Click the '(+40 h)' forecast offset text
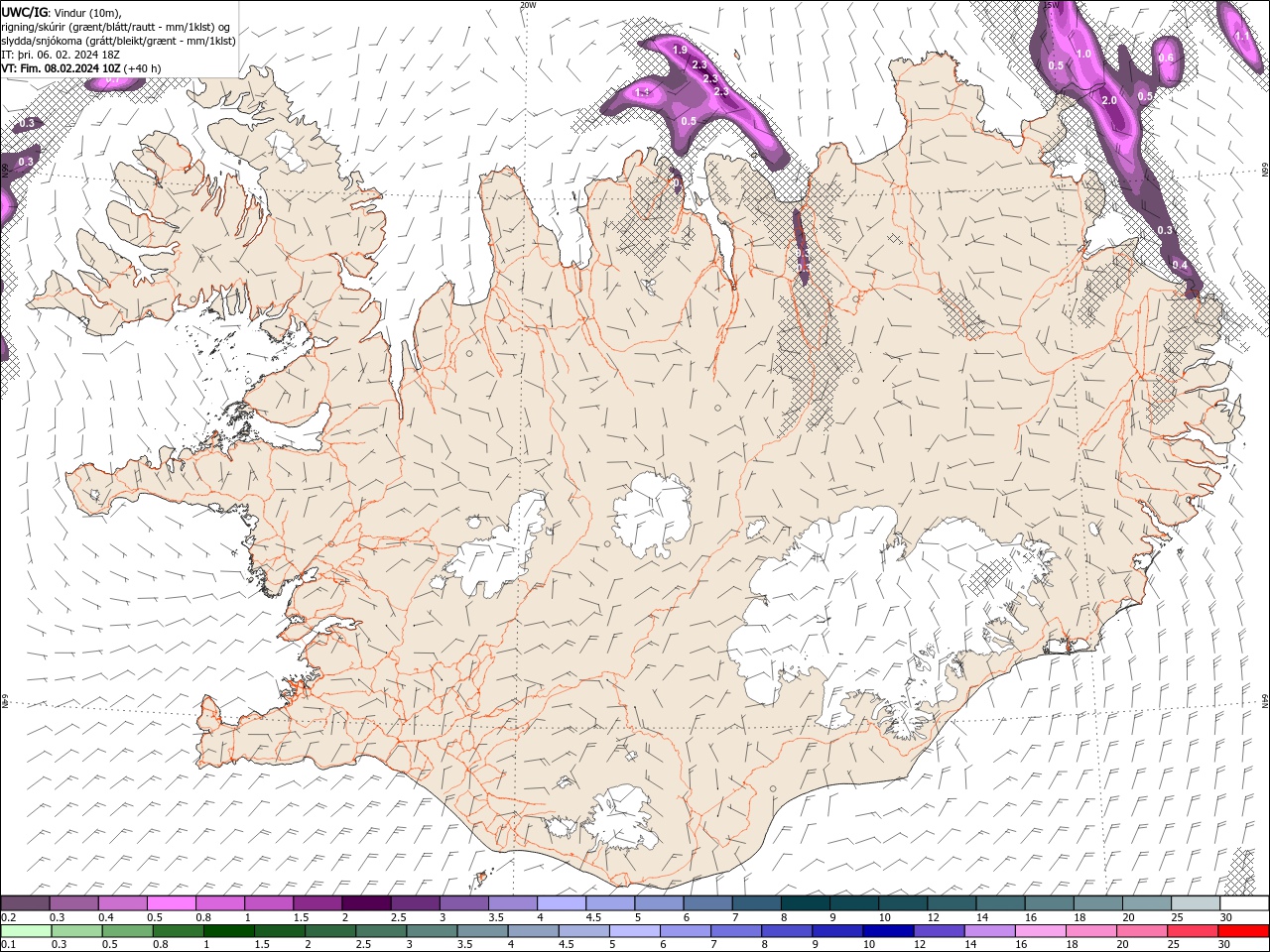 coord(144,68)
